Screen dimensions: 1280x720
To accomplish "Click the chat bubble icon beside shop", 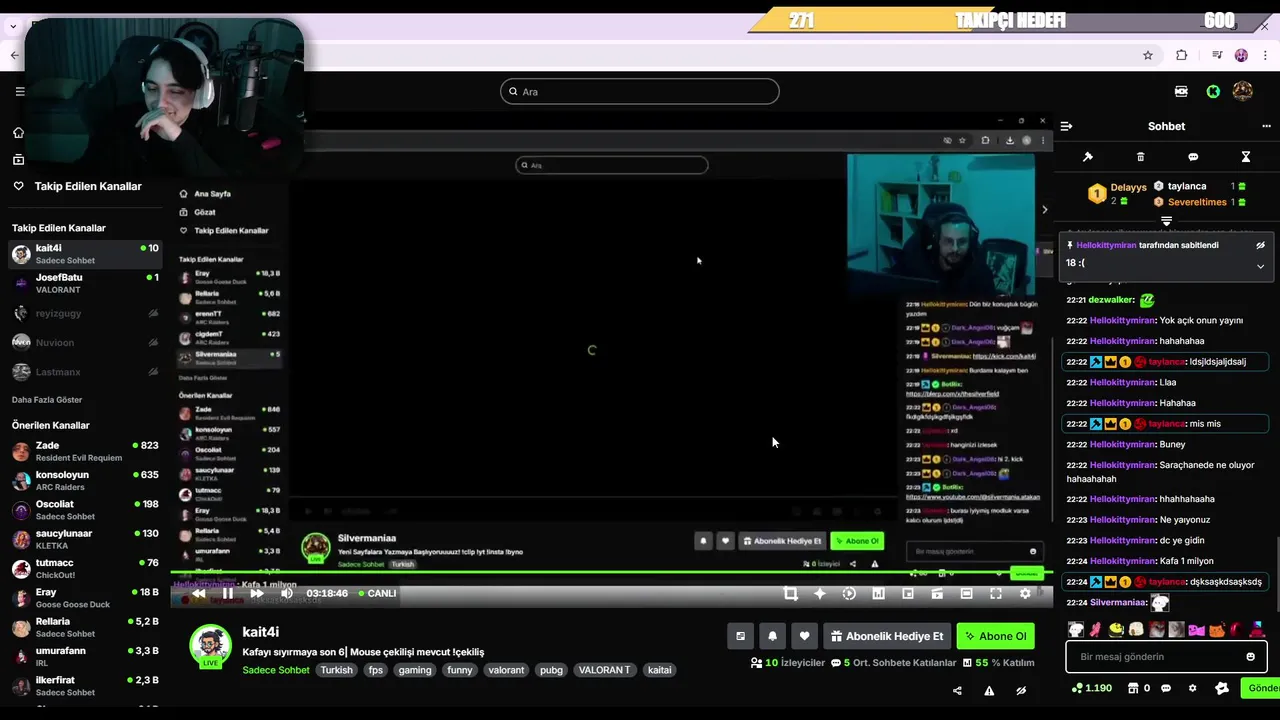I will click(x=1166, y=688).
